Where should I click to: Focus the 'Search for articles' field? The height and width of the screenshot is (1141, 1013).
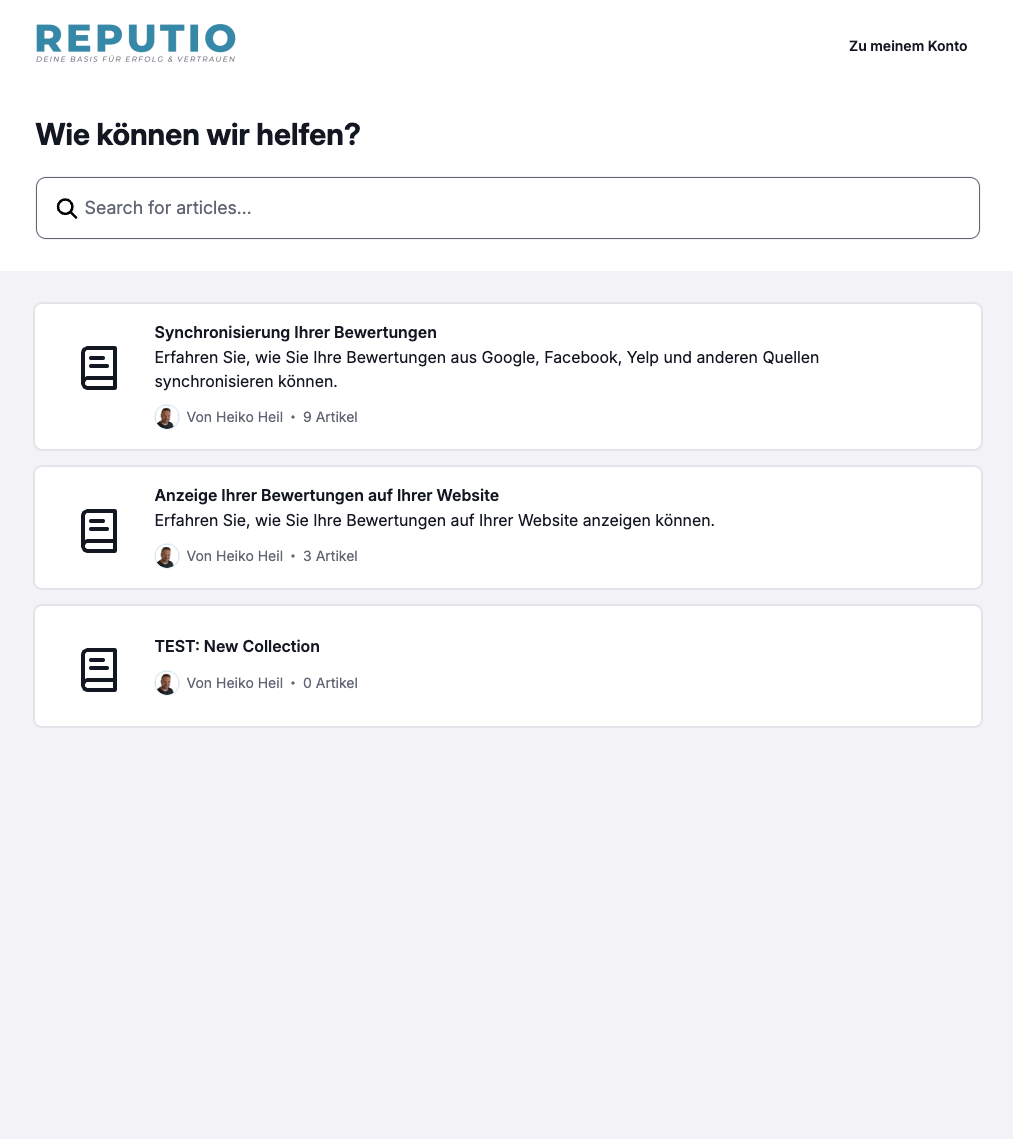pos(520,208)
